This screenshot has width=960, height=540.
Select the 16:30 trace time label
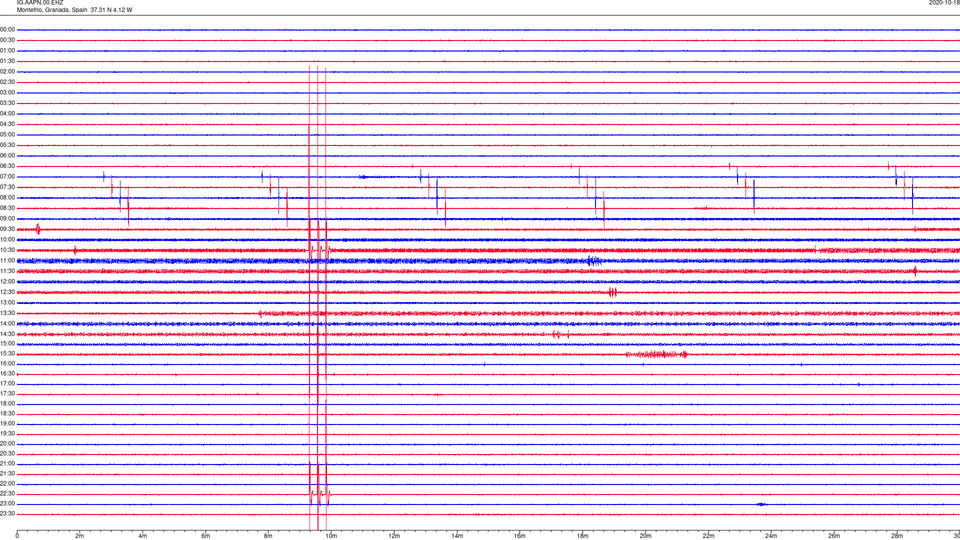7,373
